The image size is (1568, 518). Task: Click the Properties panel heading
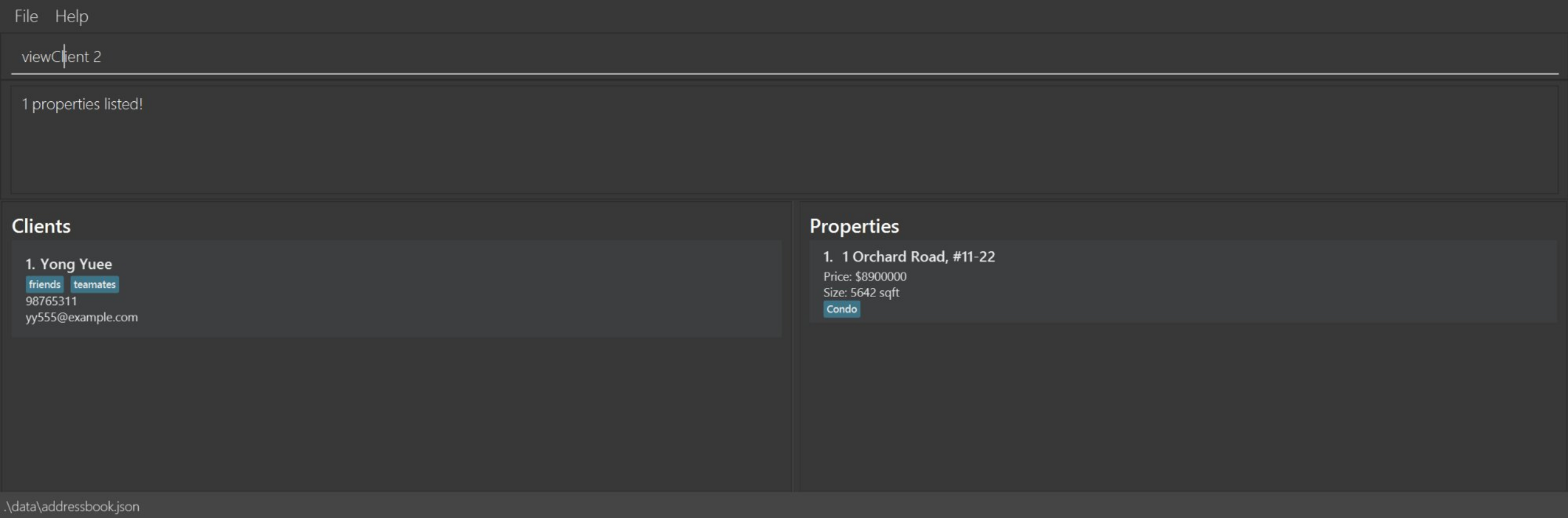(854, 226)
